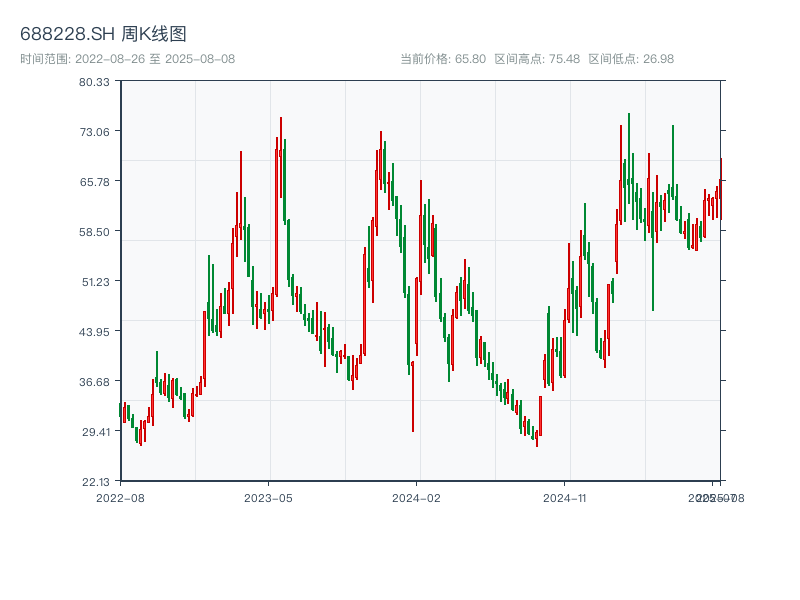Click y-axis value 58.50
The width and height of the screenshot is (800, 600).
(94, 232)
